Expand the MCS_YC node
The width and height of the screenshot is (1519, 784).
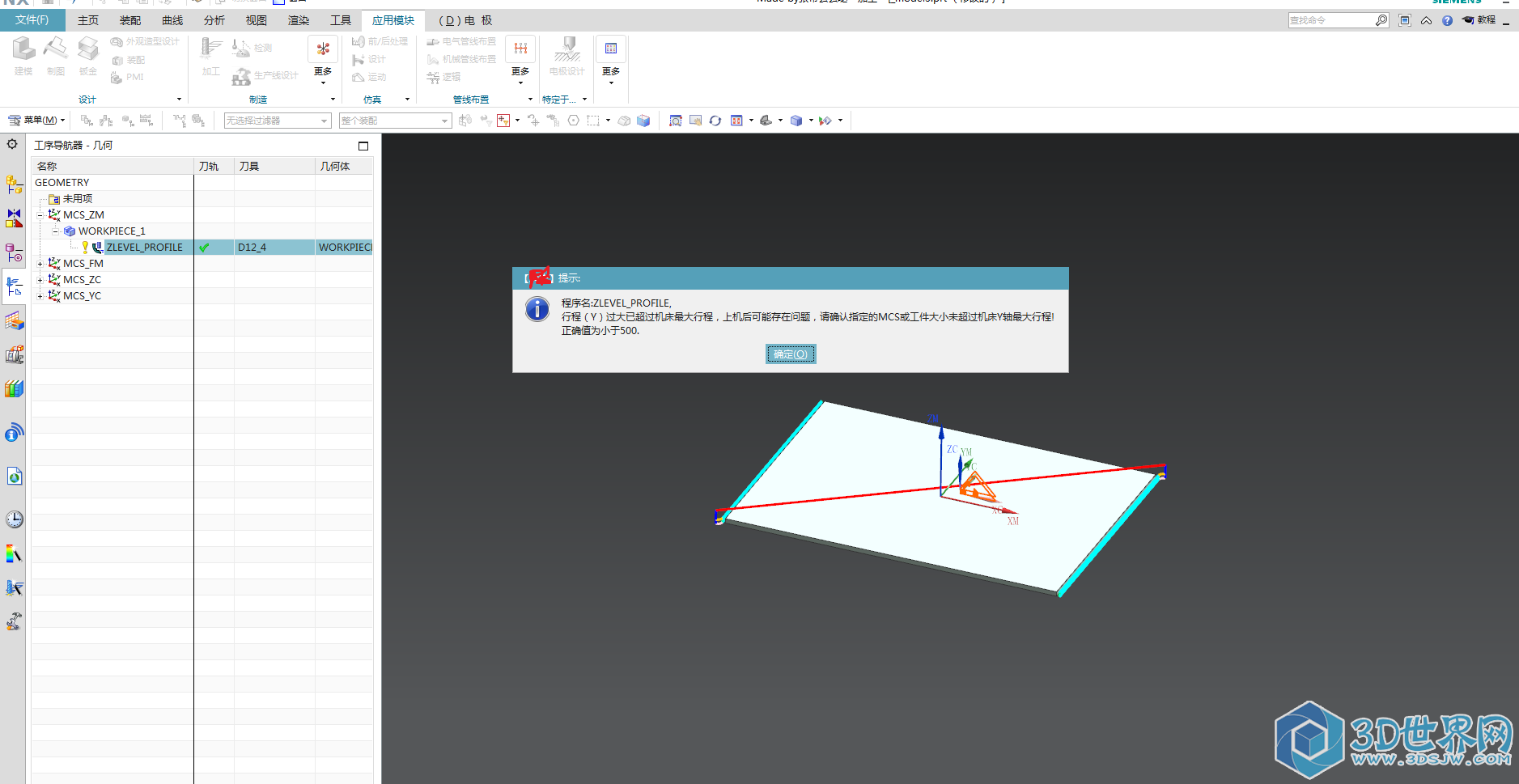coord(40,296)
